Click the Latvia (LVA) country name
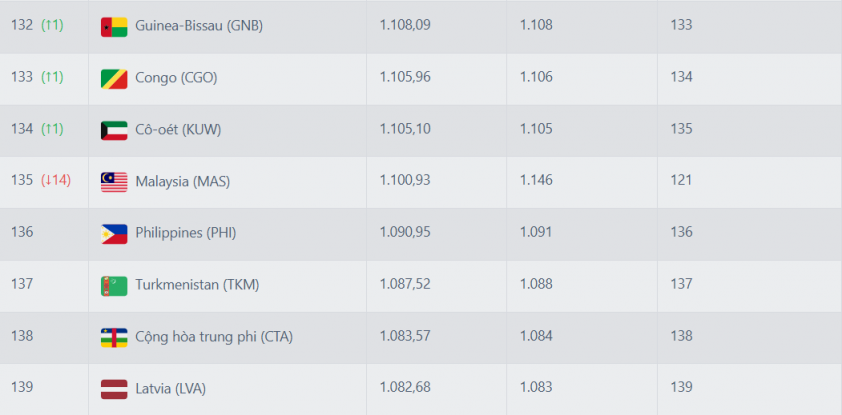842x415 pixels. 171,388
